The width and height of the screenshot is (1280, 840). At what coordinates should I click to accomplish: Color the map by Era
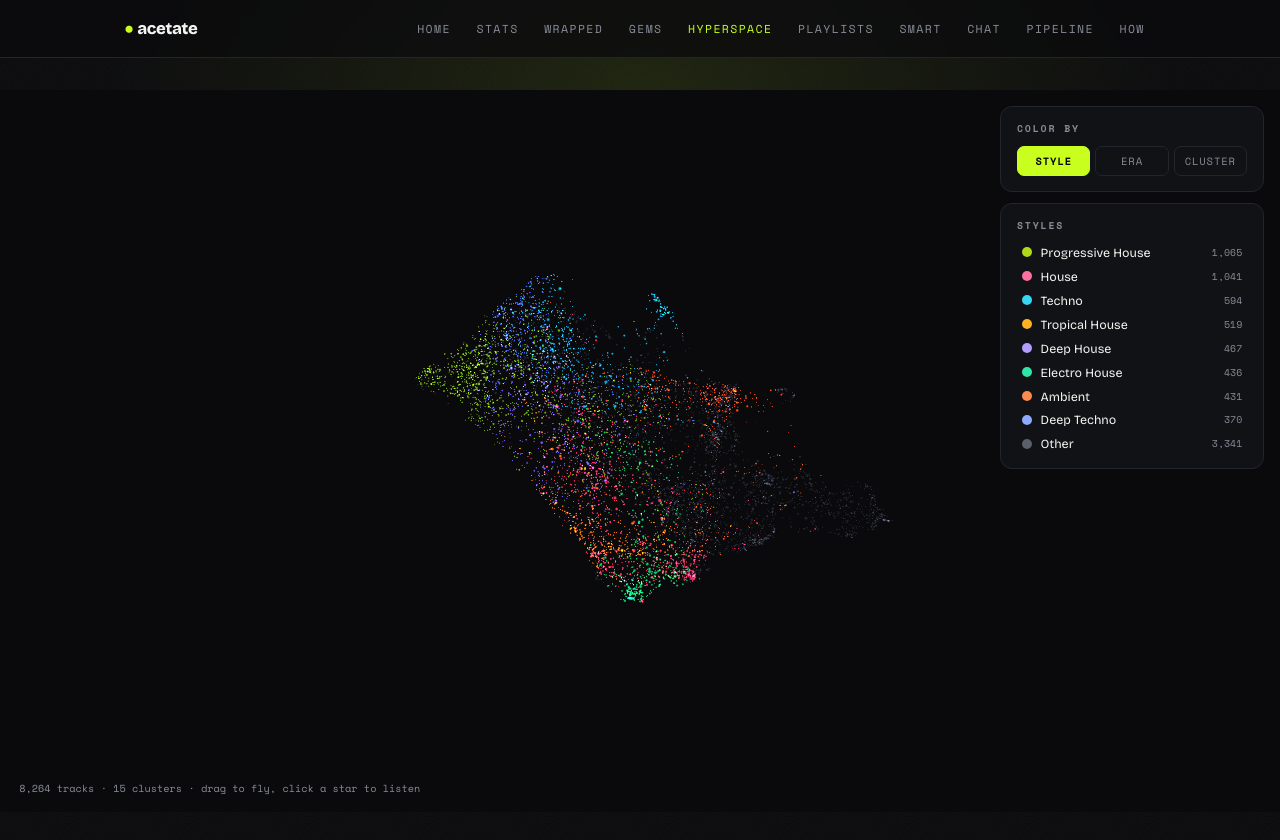tap(1132, 161)
